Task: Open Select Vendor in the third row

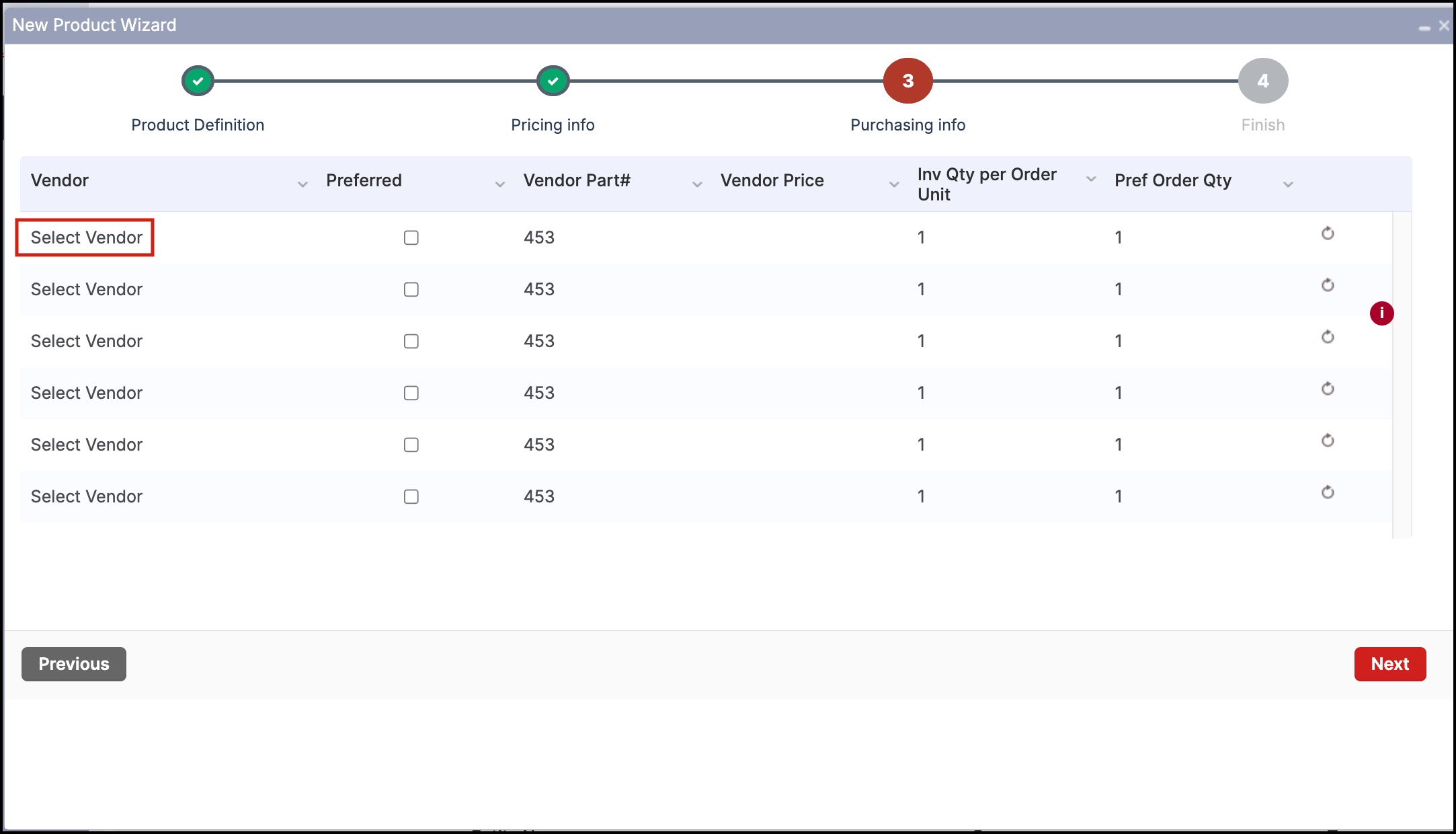Action: tap(87, 341)
